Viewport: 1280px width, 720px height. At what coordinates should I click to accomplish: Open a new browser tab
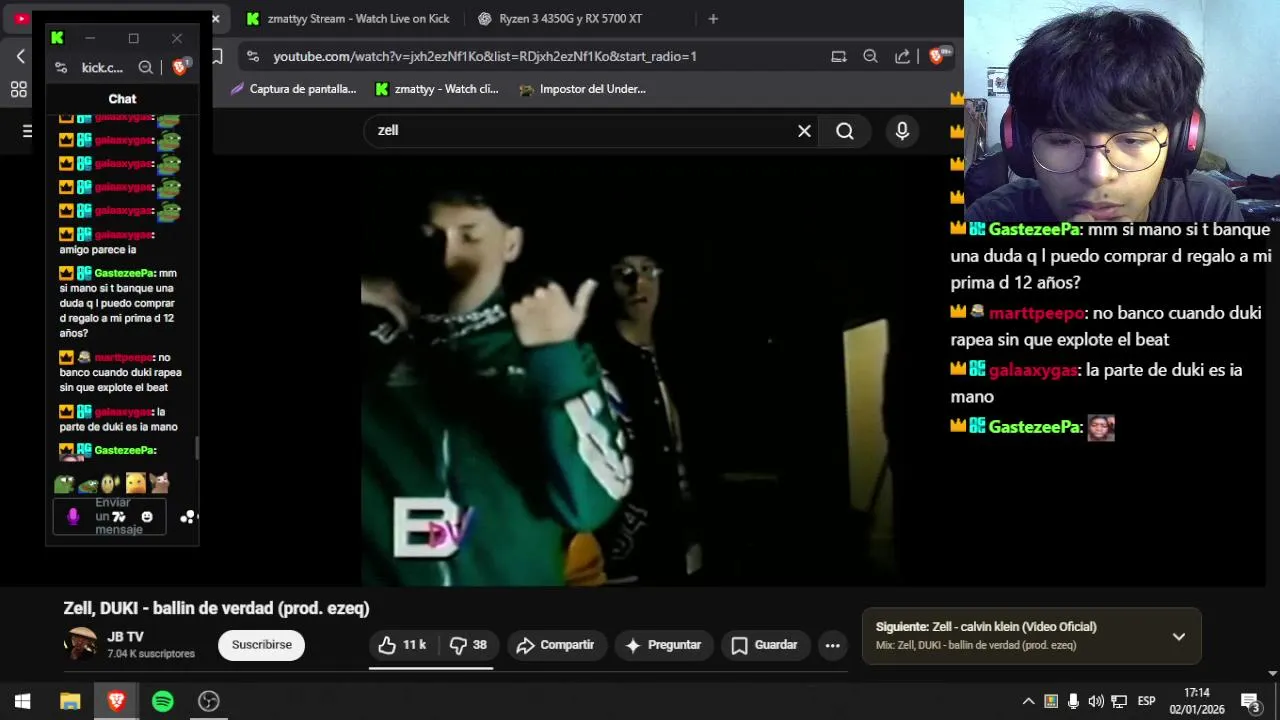coord(713,19)
